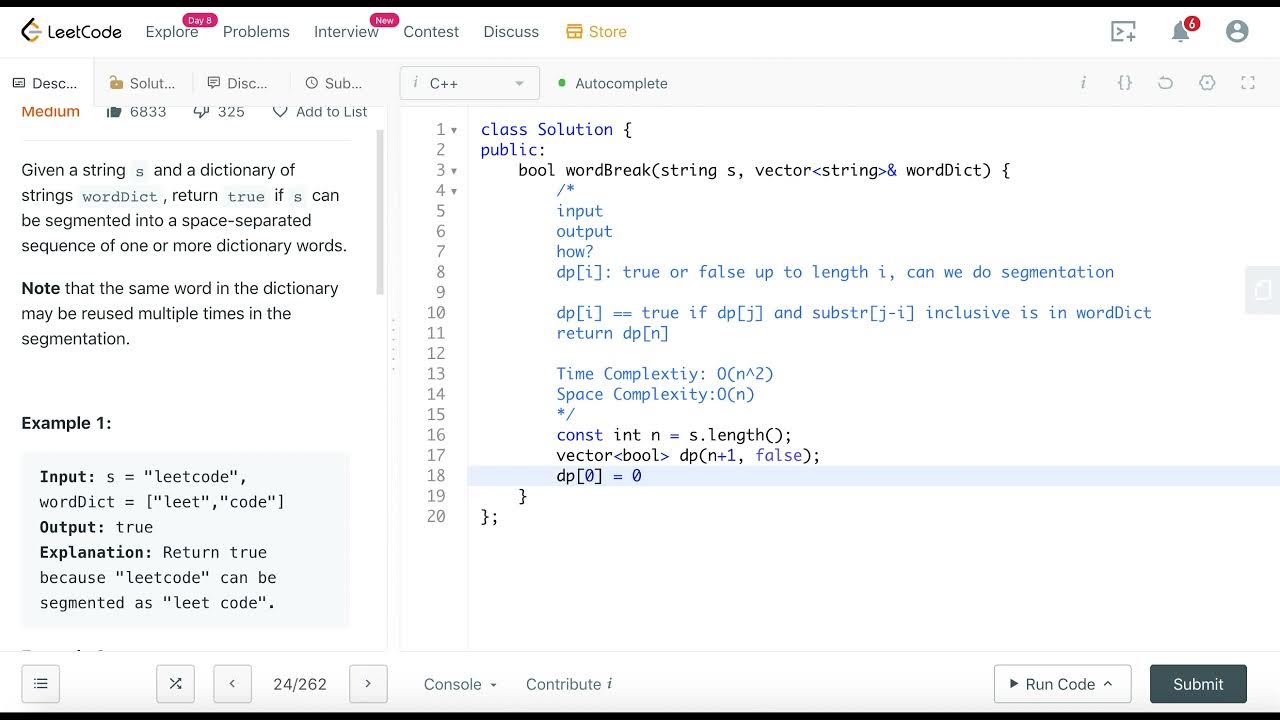Click the Store shop icon

coord(574,32)
